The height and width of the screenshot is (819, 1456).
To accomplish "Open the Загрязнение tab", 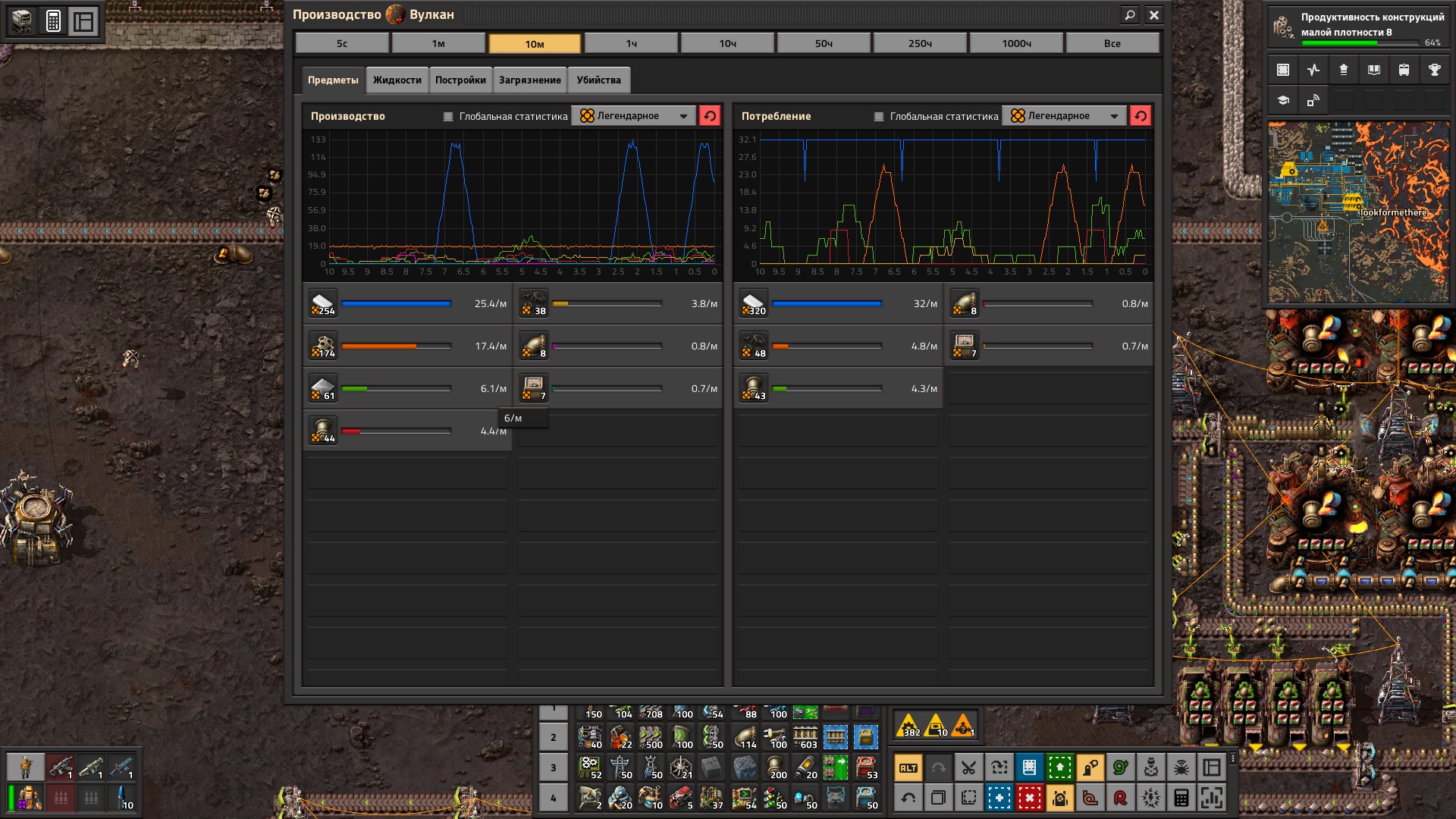I will [529, 80].
